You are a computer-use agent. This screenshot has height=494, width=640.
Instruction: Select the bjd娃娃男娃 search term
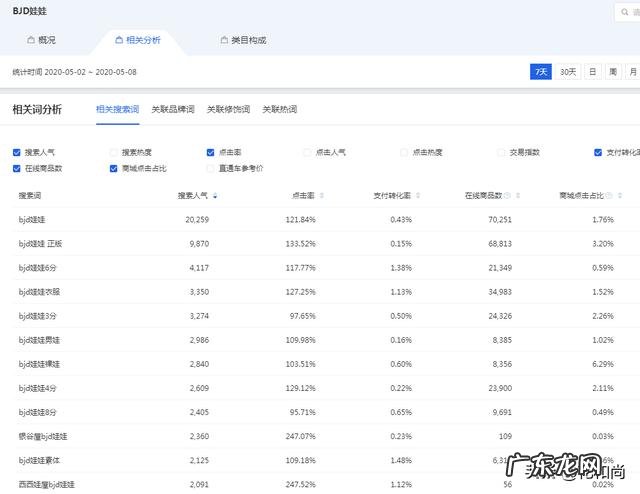point(39,340)
